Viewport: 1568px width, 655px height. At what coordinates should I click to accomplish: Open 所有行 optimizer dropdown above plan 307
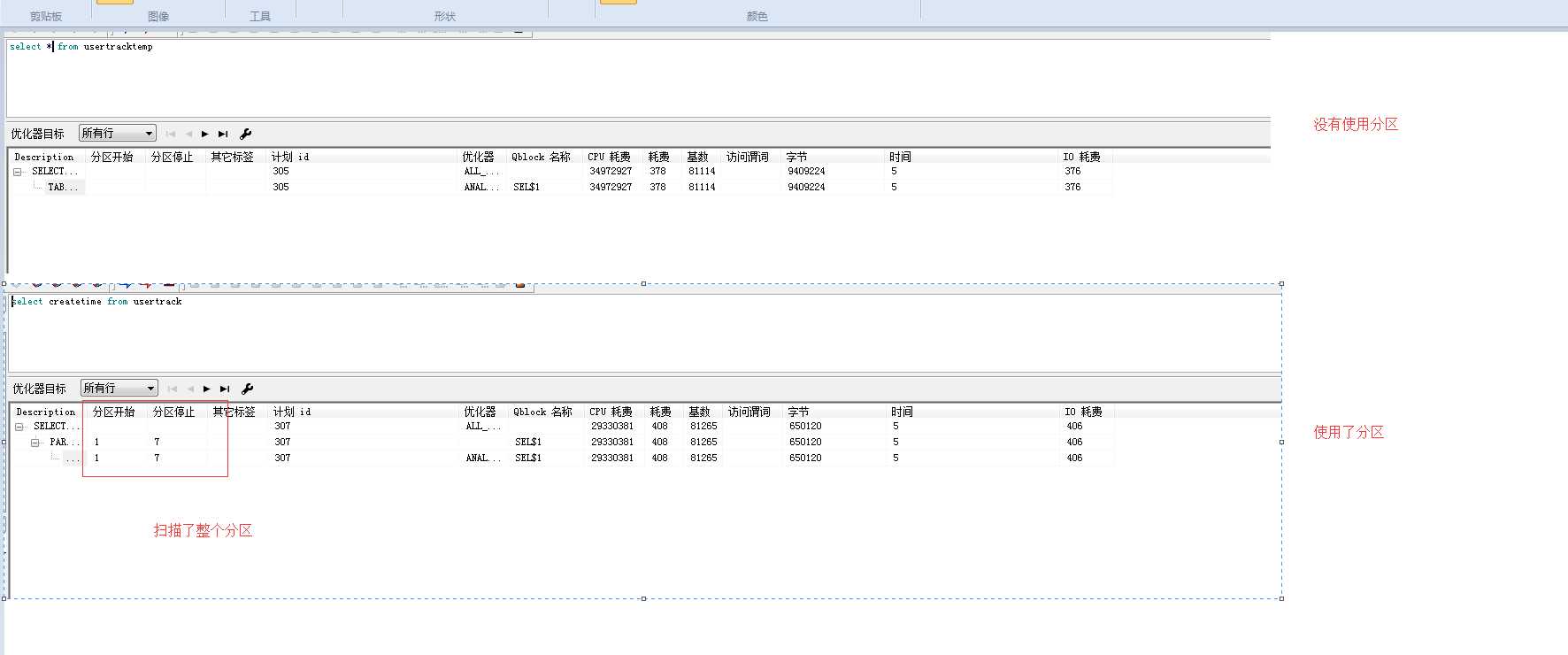[119, 388]
